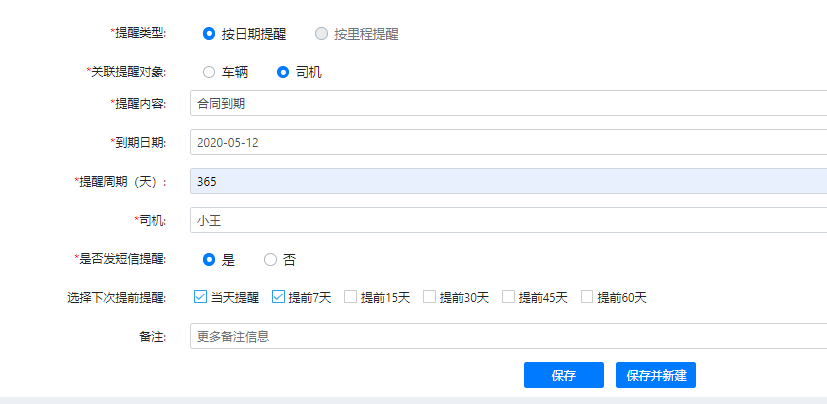827x404 pixels.
Task: Uncheck the 当天提醒 checkbox
Action: click(x=200, y=297)
